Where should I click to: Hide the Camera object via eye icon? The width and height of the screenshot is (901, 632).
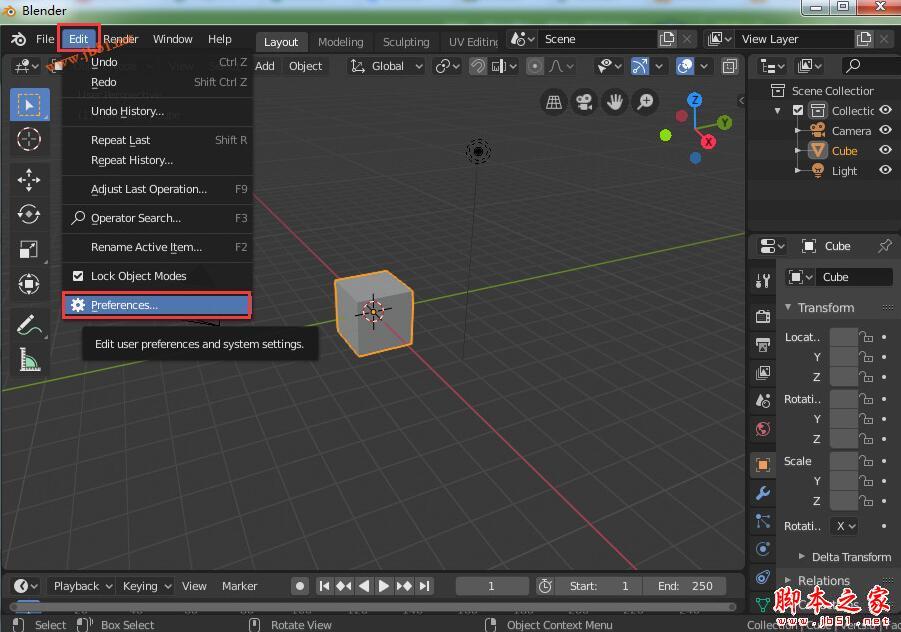point(885,130)
